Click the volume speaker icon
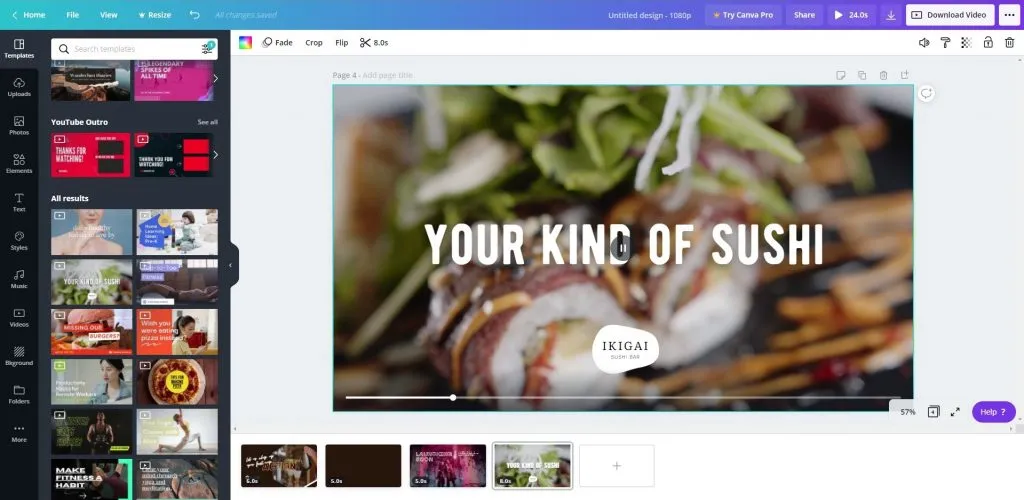Viewport: 1024px width, 500px height. [x=923, y=42]
